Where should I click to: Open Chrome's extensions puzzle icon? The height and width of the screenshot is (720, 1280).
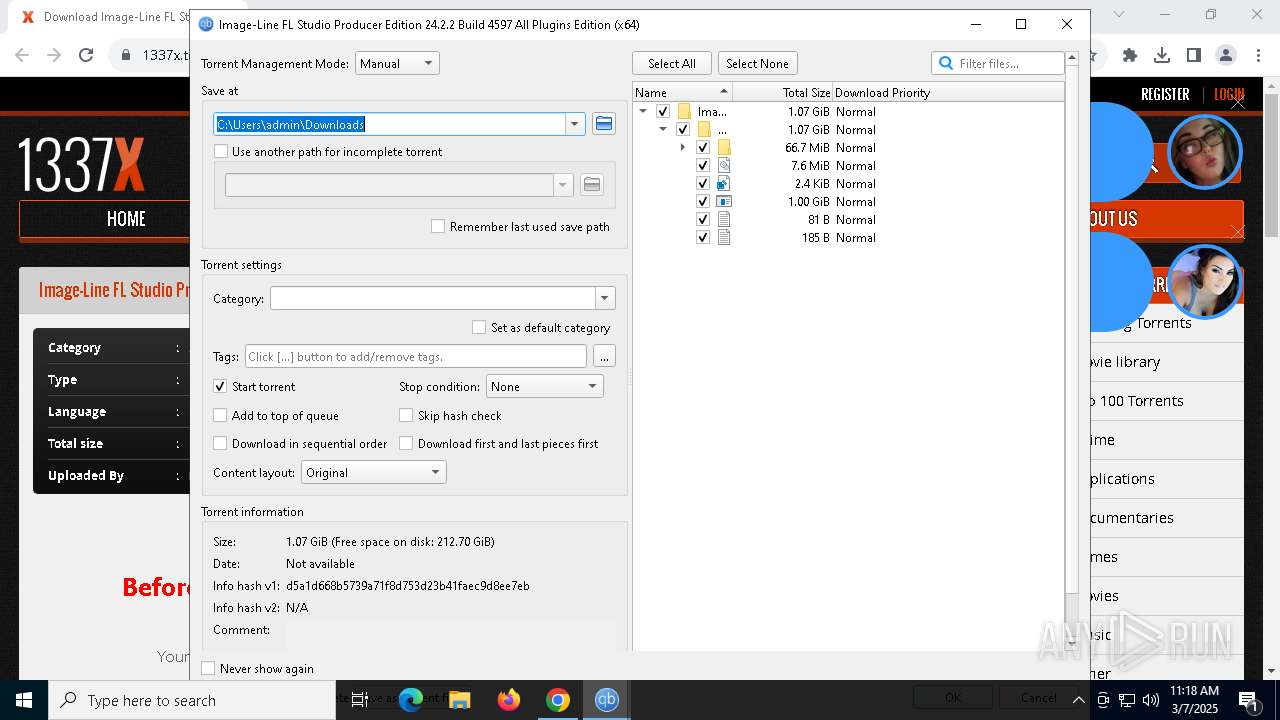[1130, 55]
